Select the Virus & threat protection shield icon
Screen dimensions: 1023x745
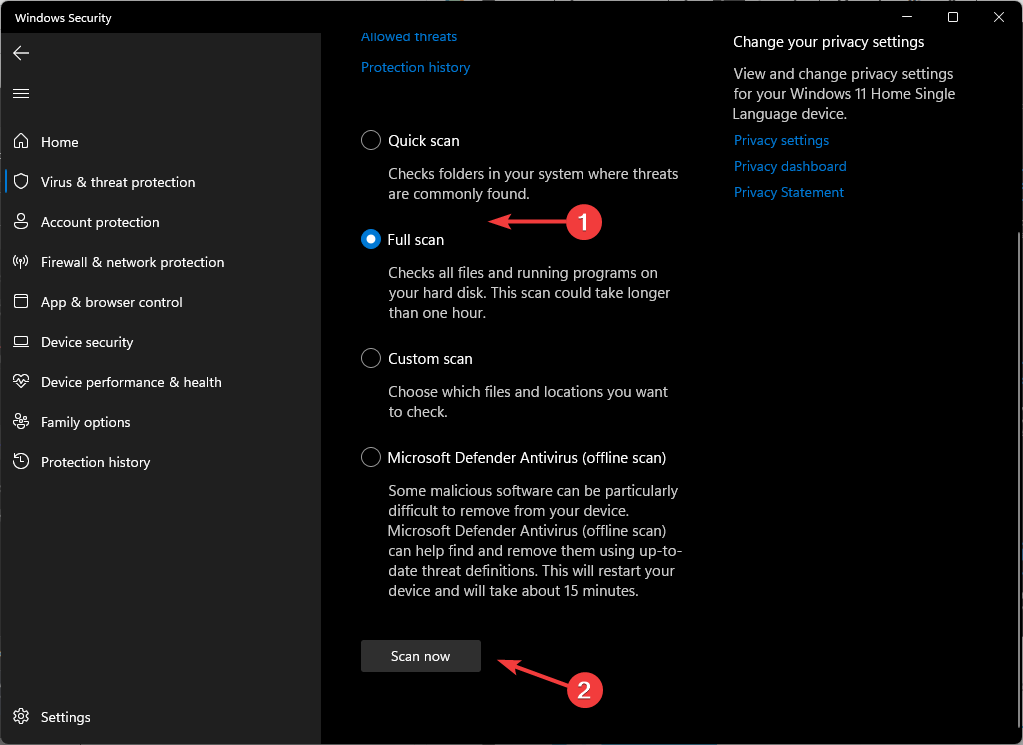[20, 182]
